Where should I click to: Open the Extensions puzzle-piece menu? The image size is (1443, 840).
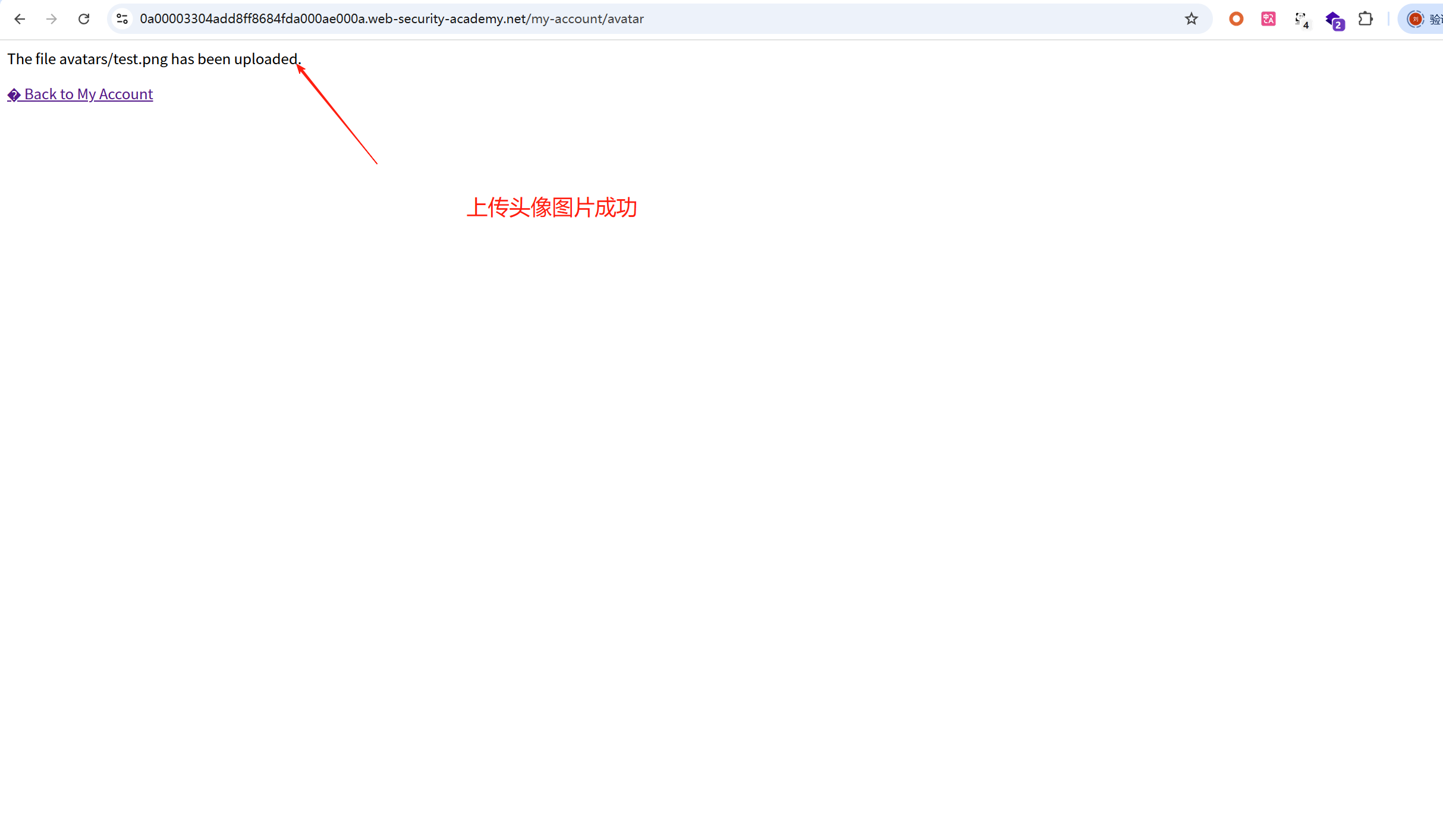(x=1366, y=19)
